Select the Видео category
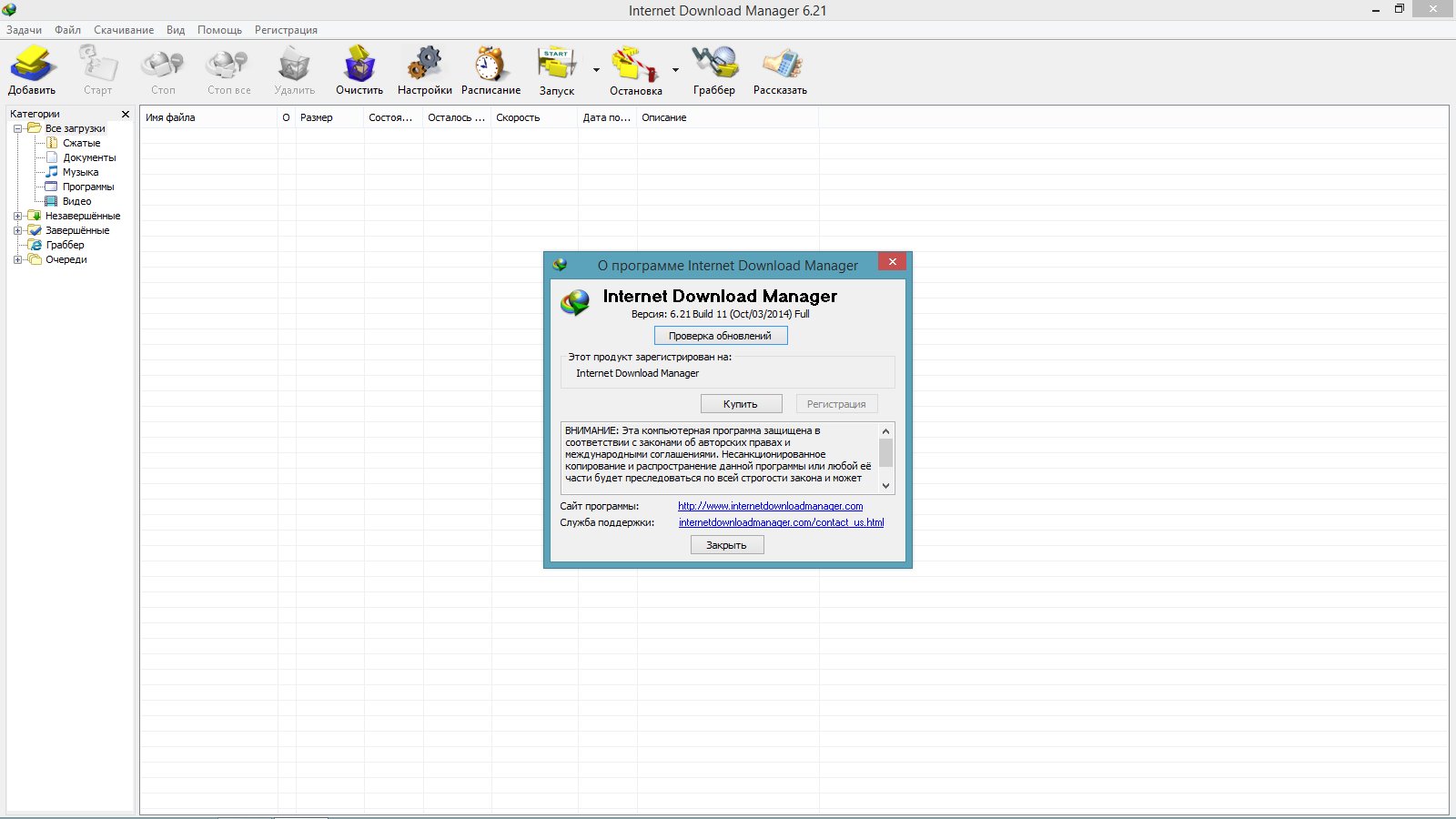 pyautogui.click(x=76, y=201)
